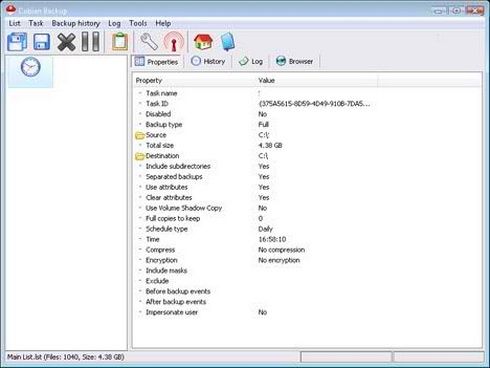Select the Destination property label
The image size is (490, 368).
tap(162, 156)
